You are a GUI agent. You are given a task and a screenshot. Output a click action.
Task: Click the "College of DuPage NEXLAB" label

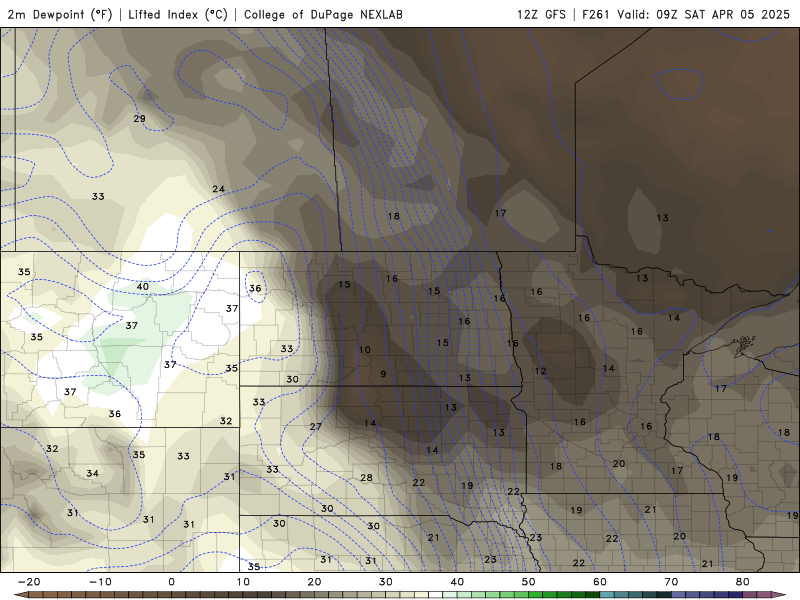click(x=323, y=15)
